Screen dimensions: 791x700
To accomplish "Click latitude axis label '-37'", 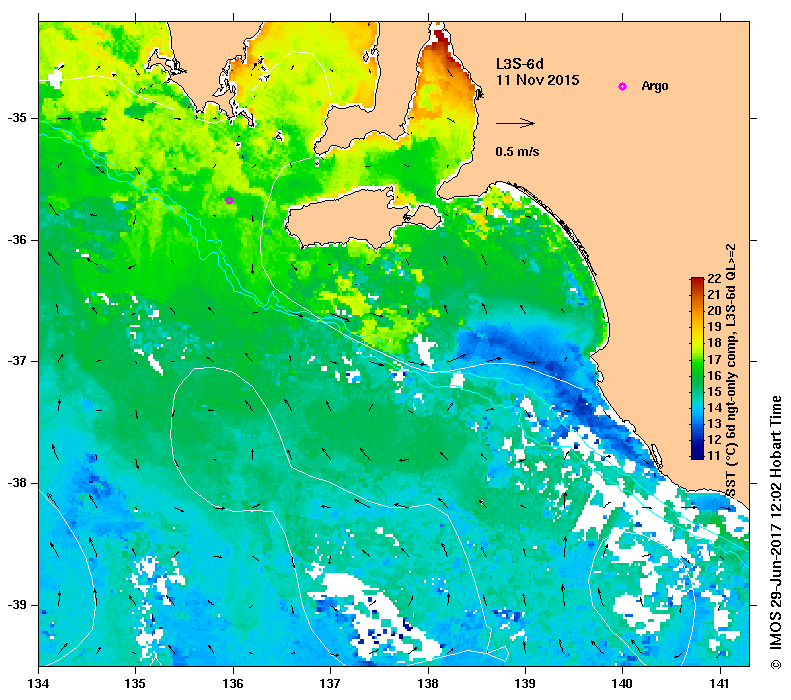I will [17, 361].
